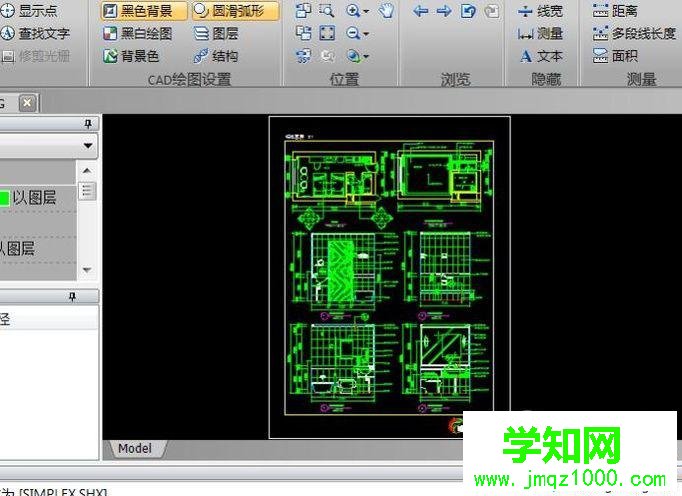Open the zoom out dropdown arrow
Viewport: 682px width, 496px height.
click(x=366, y=34)
